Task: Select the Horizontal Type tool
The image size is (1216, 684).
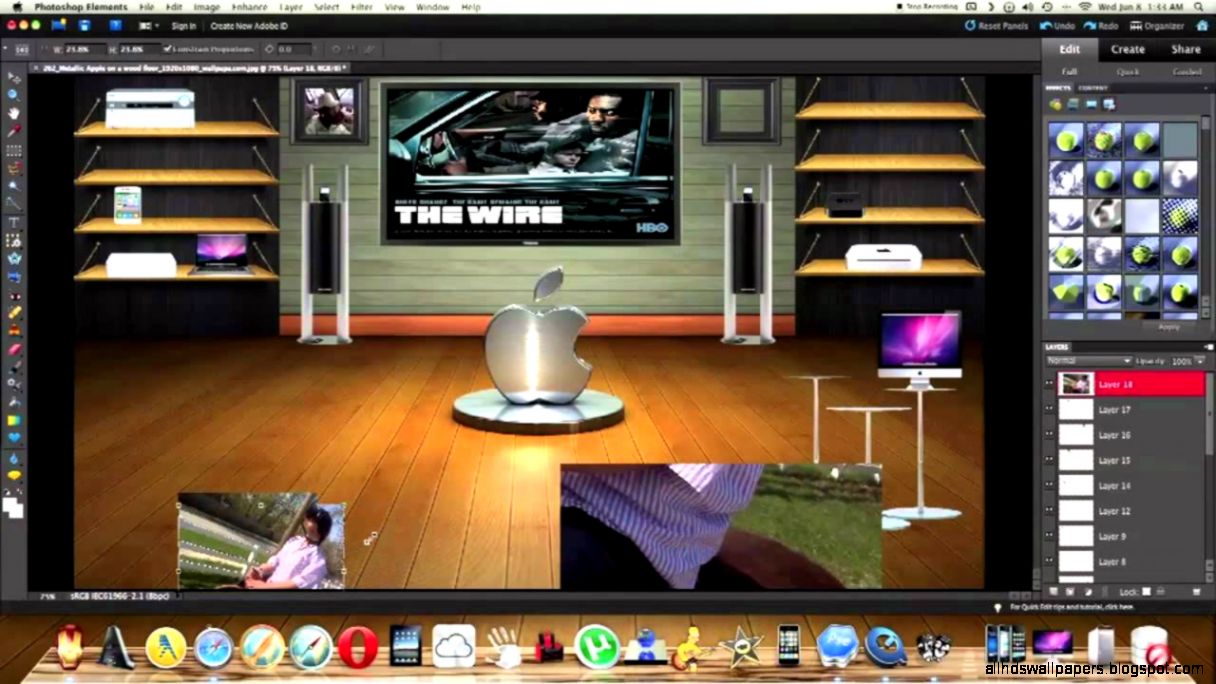Action: [14, 222]
